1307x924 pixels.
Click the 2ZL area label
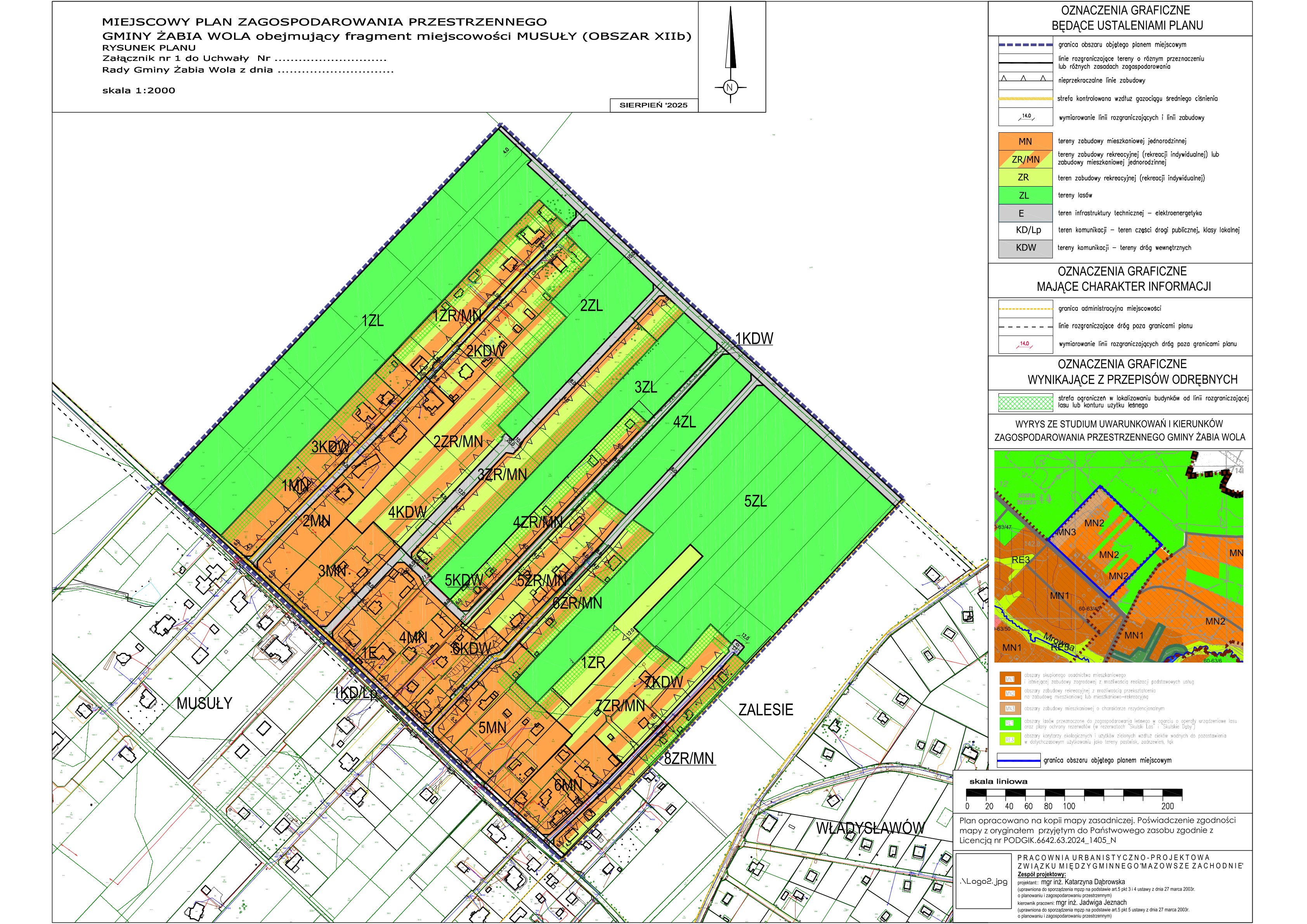point(591,306)
